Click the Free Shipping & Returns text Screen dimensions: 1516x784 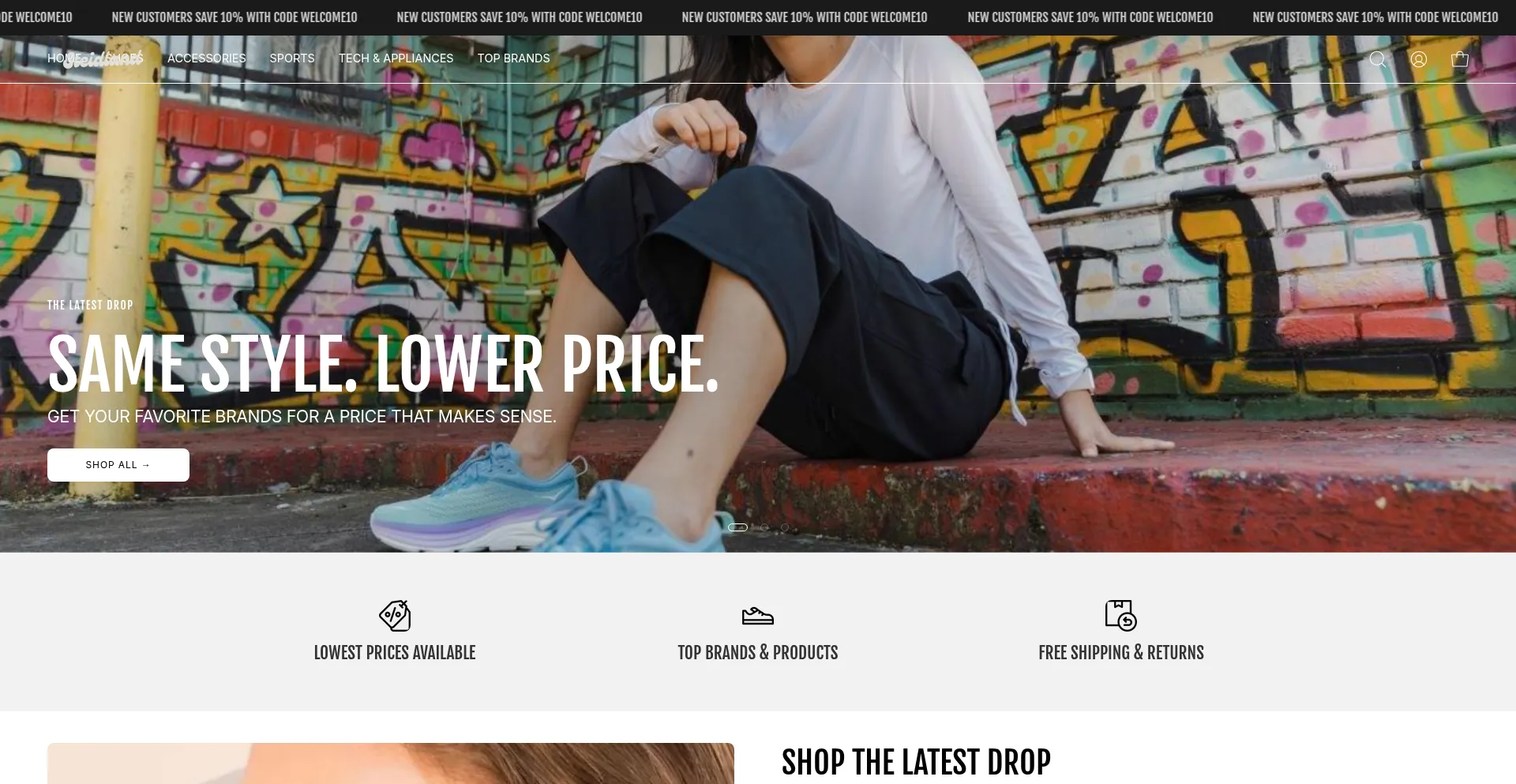pos(1121,653)
